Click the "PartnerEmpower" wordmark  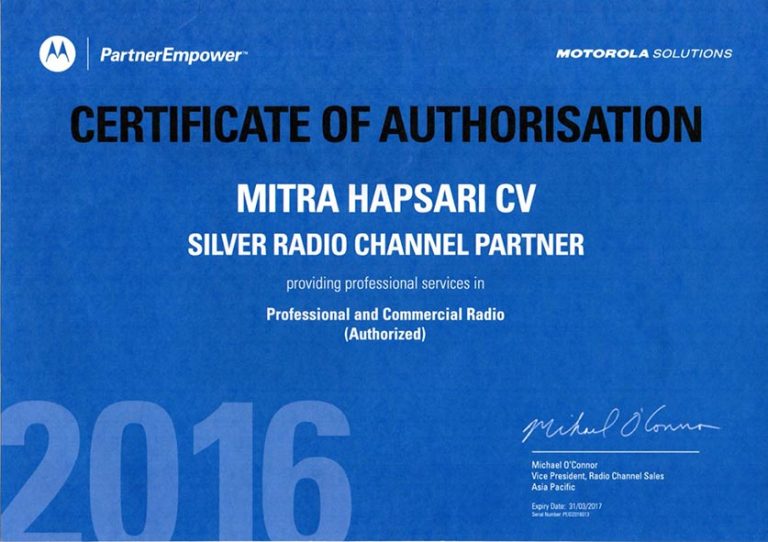(x=173, y=55)
